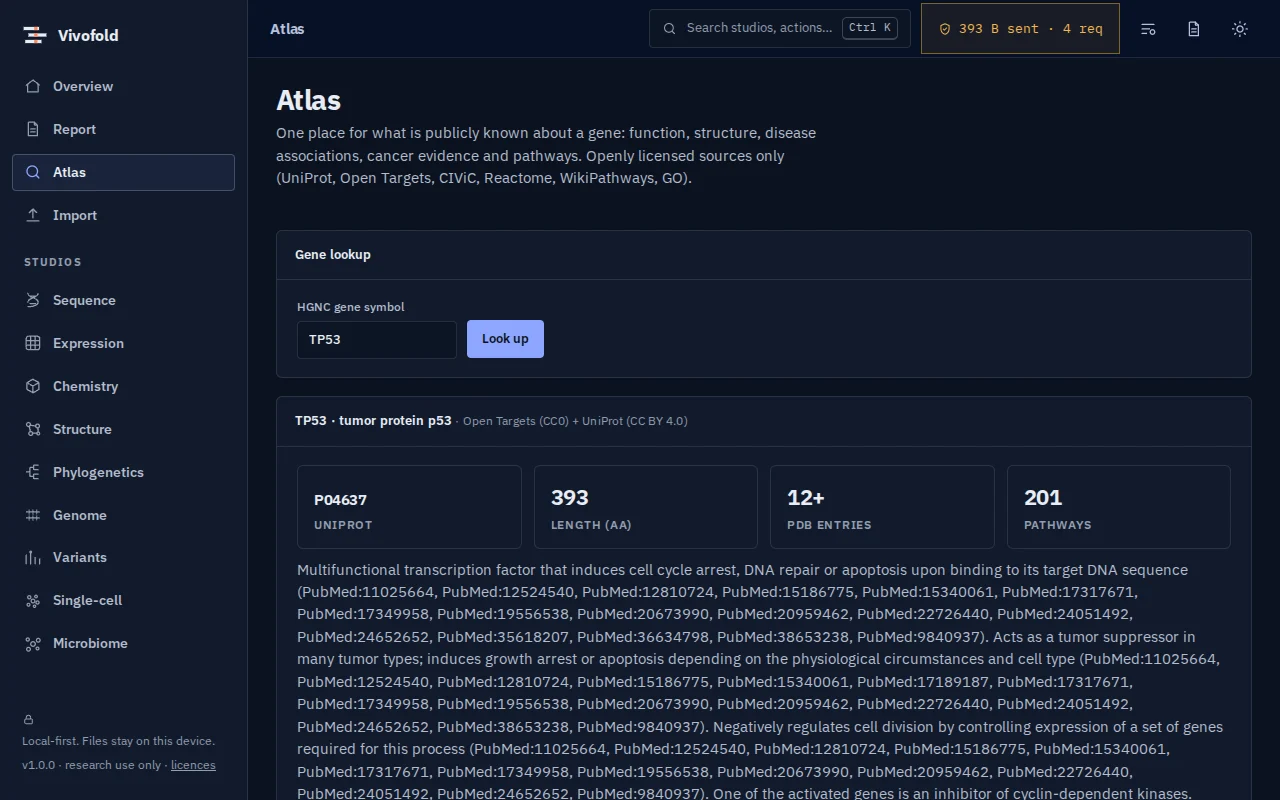Click Open Targets (CC0) + UniProt source text
The height and width of the screenshot is (800, 1280).
pyautogui.click(x=575, y=421)
